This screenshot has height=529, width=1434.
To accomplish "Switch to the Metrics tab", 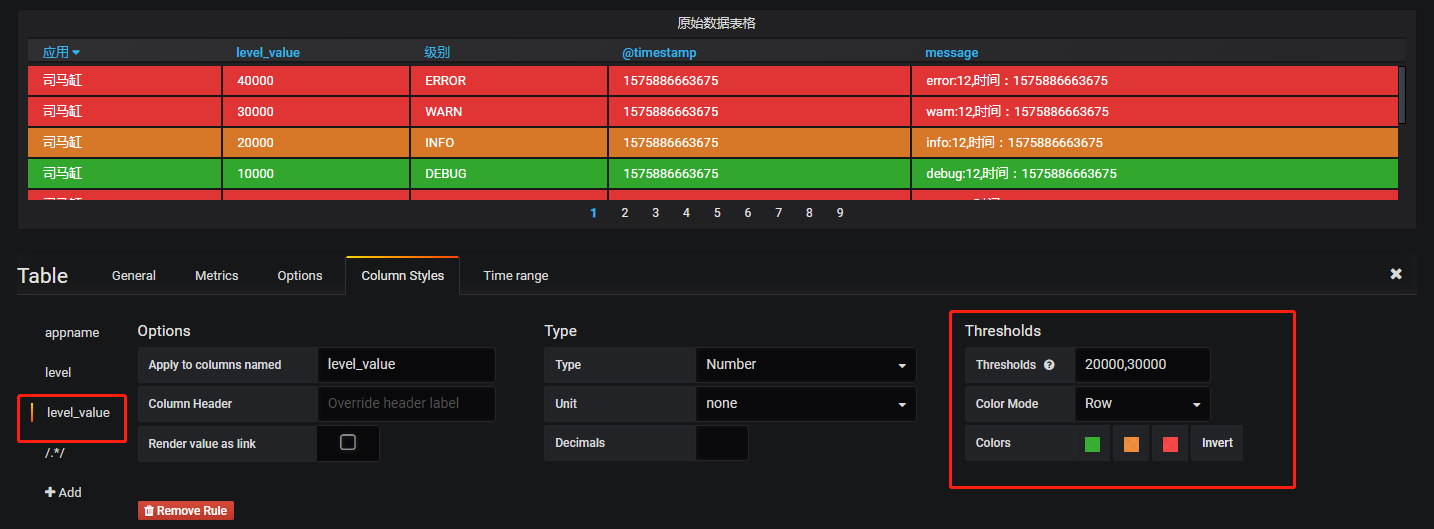I will pyautogui.click(x=217, y=276).
